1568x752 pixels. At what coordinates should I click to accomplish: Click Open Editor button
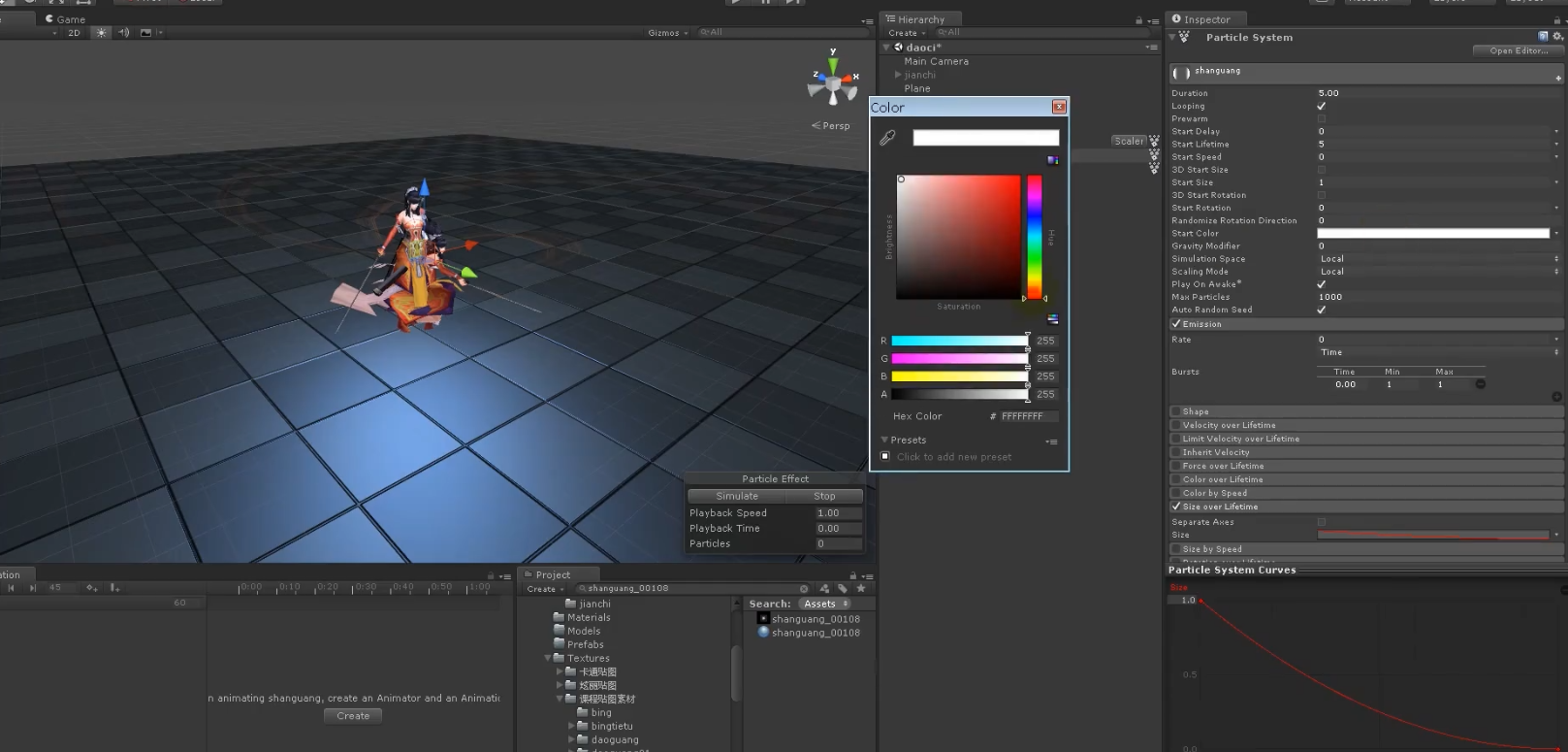[x=1519, y=50]
